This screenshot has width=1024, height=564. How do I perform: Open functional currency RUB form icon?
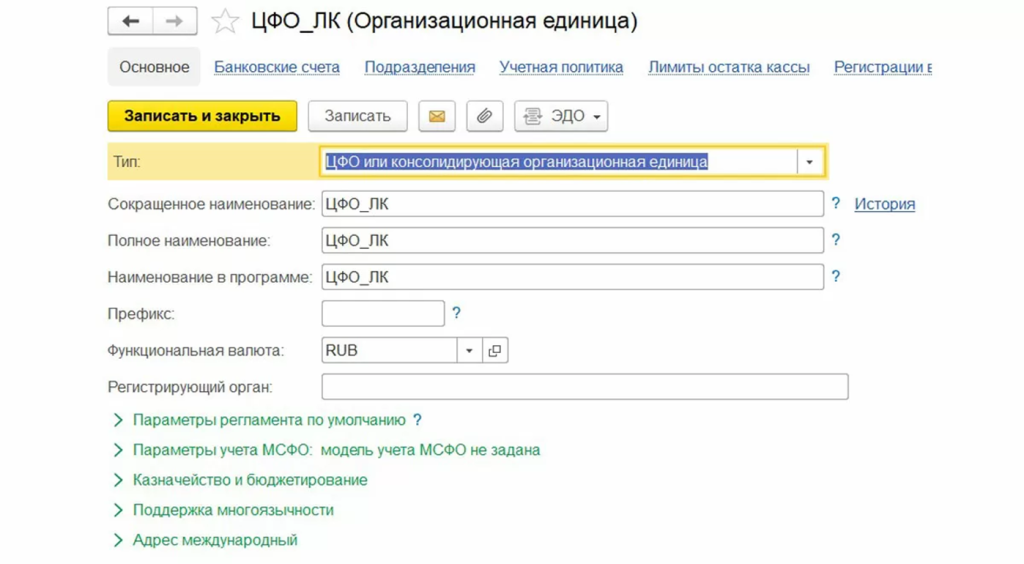pos(495,351)
